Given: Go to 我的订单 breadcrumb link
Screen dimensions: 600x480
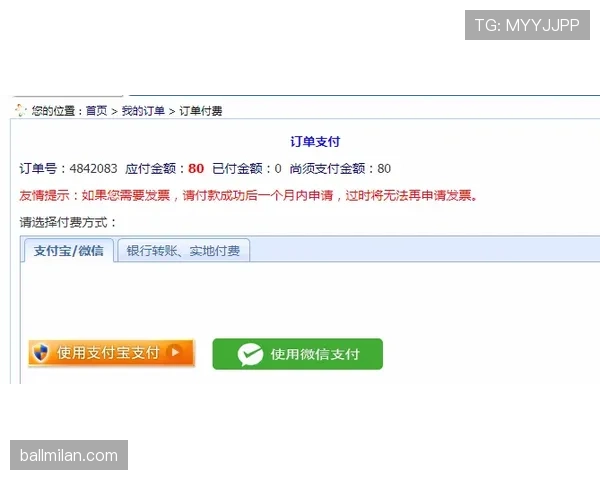Looking at the screenshot, I should (143, 111).
